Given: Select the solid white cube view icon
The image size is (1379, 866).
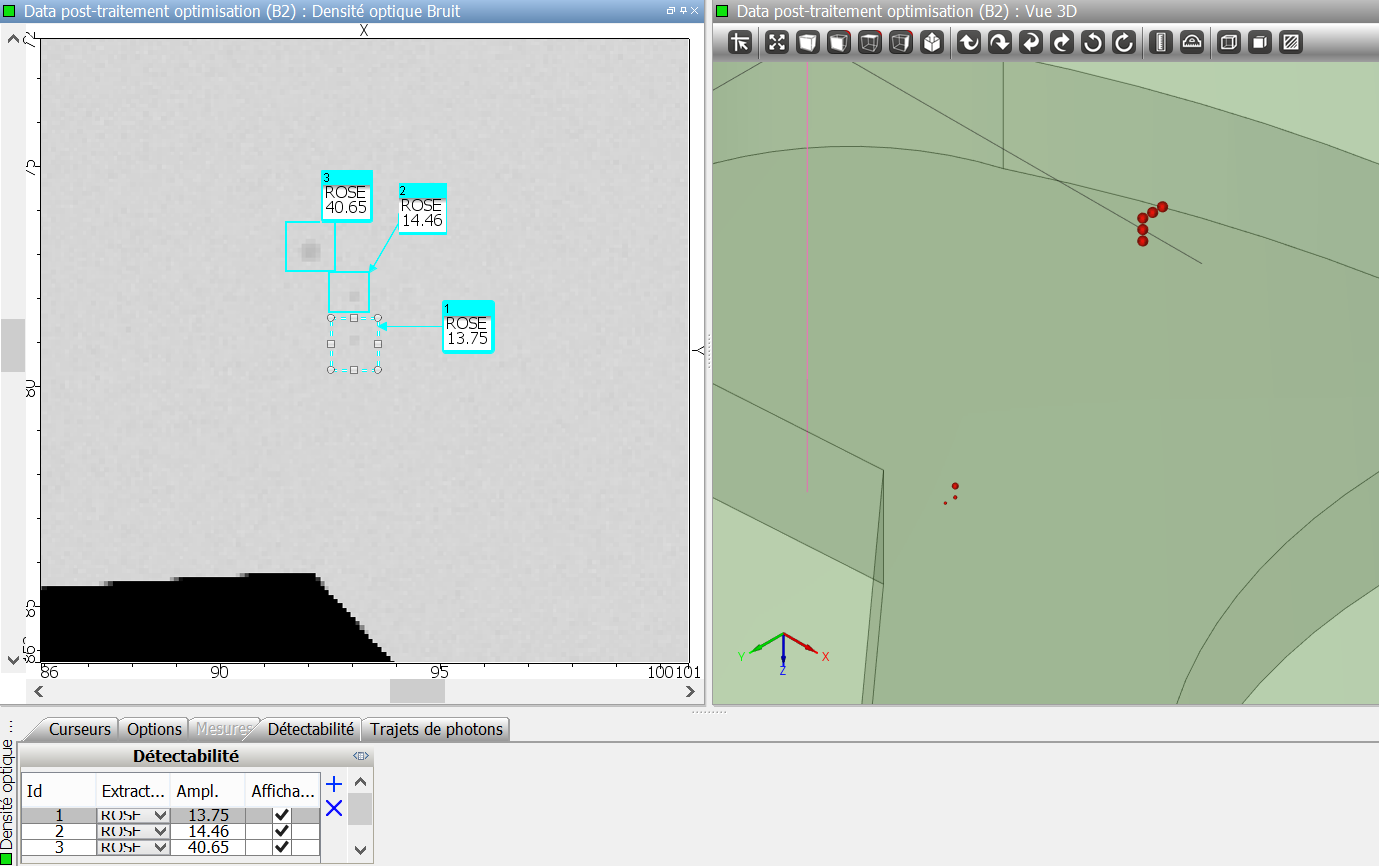Looking at the screenshot, I should [x=808, y=43].
